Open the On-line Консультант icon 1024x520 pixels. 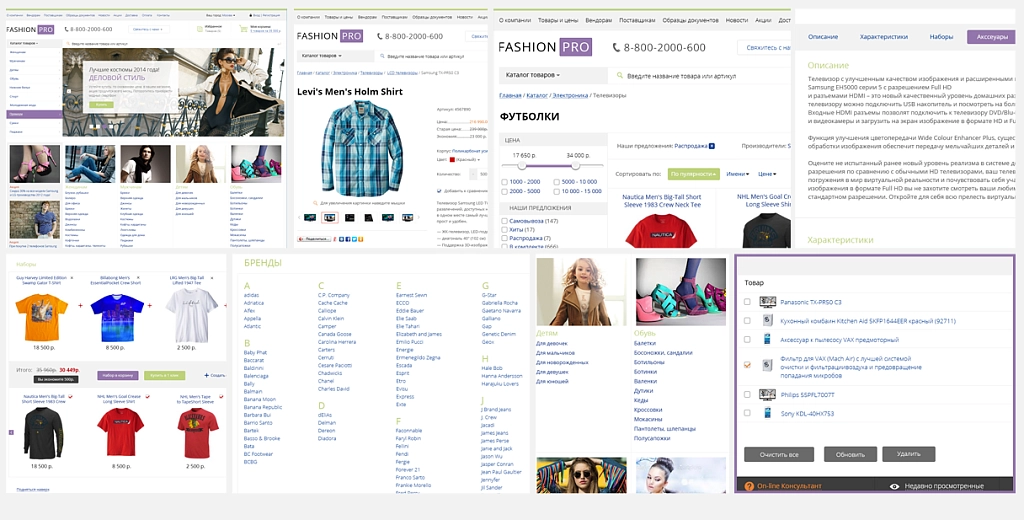pos(750,486)
